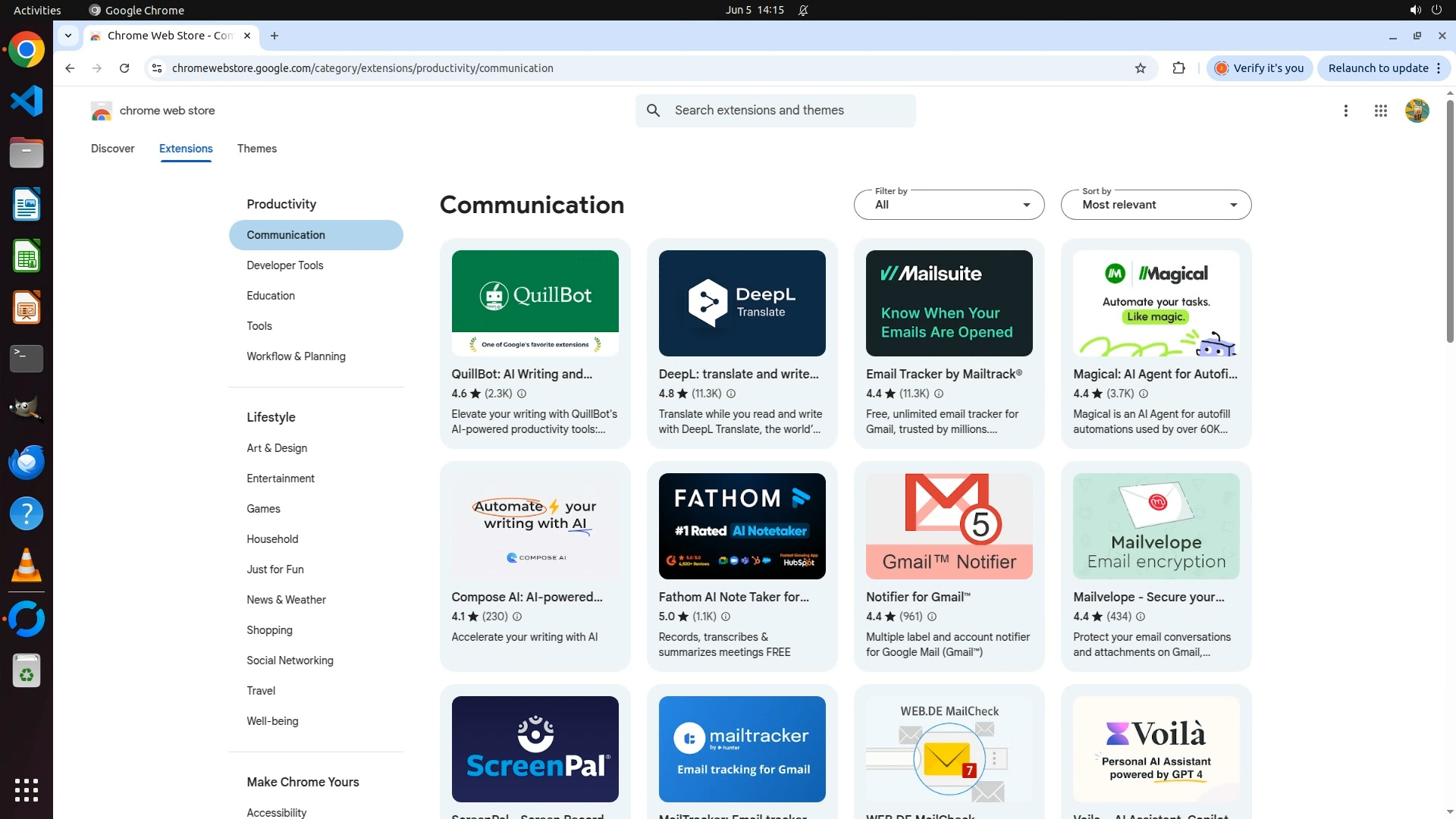Click the Verify it's you button
This screenshot has height=819, width=1456.
(1260, 68)
